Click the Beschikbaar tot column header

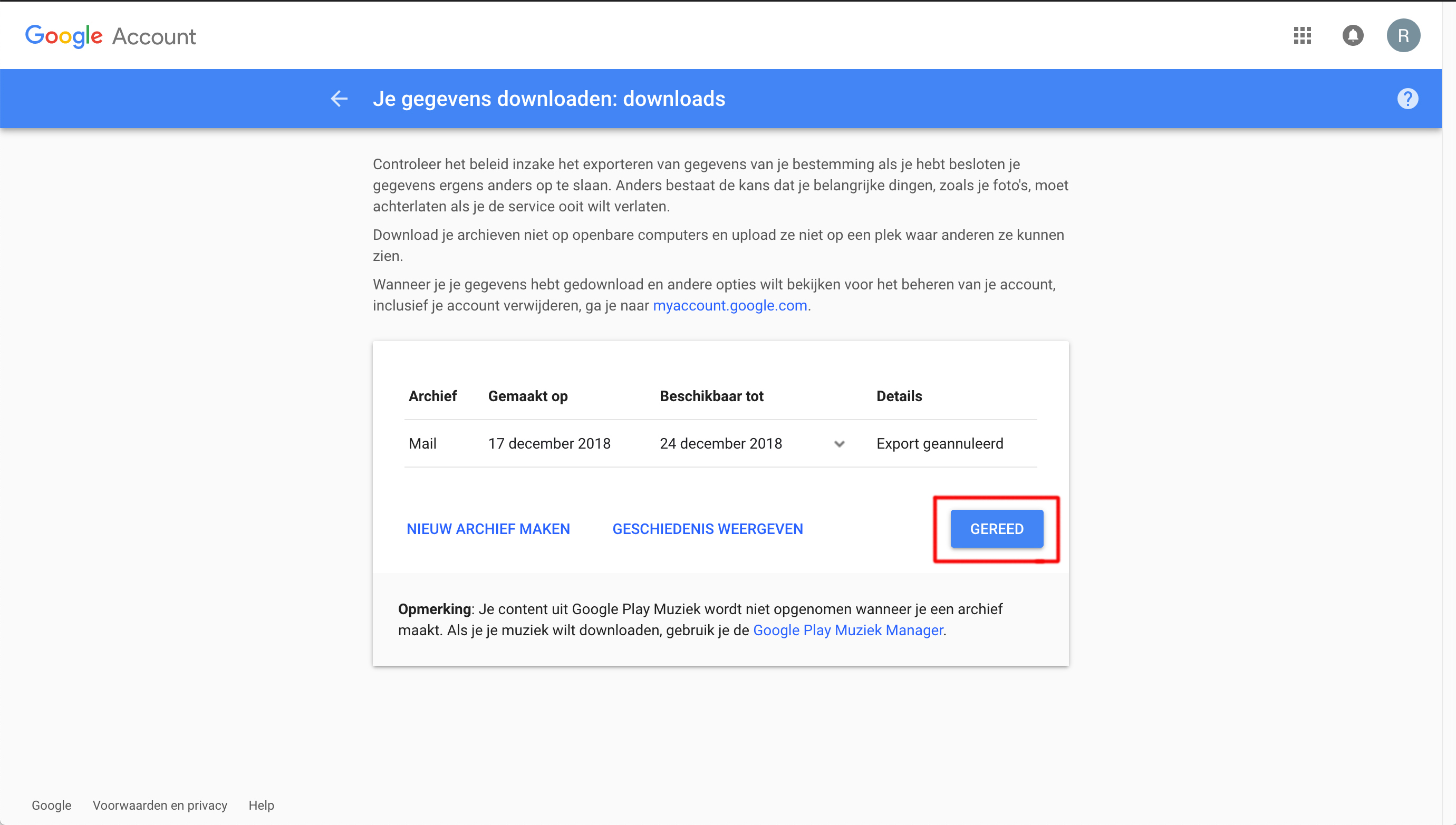[711, 396]
